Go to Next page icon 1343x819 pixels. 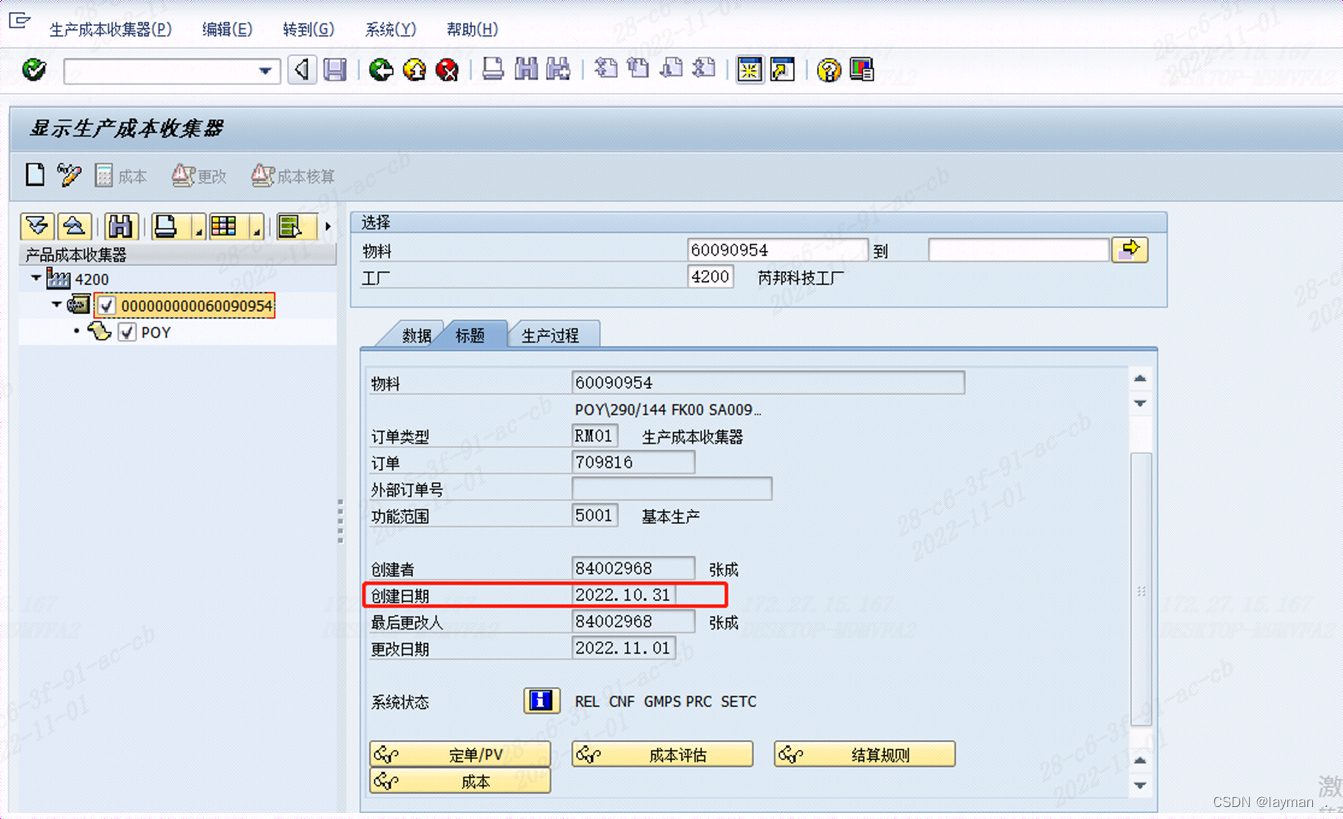click(x=672, y=69)
